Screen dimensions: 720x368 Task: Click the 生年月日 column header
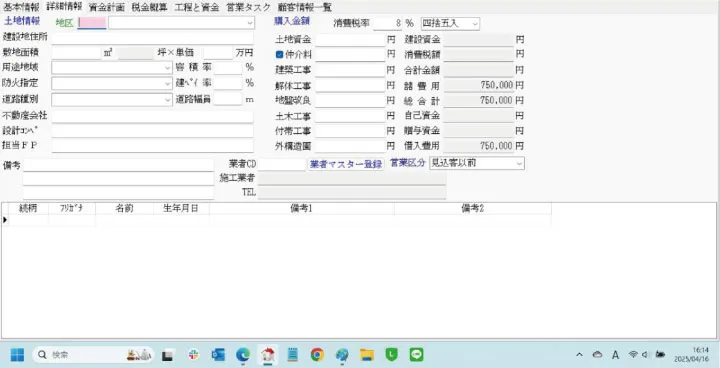click(x=181, y=209)
